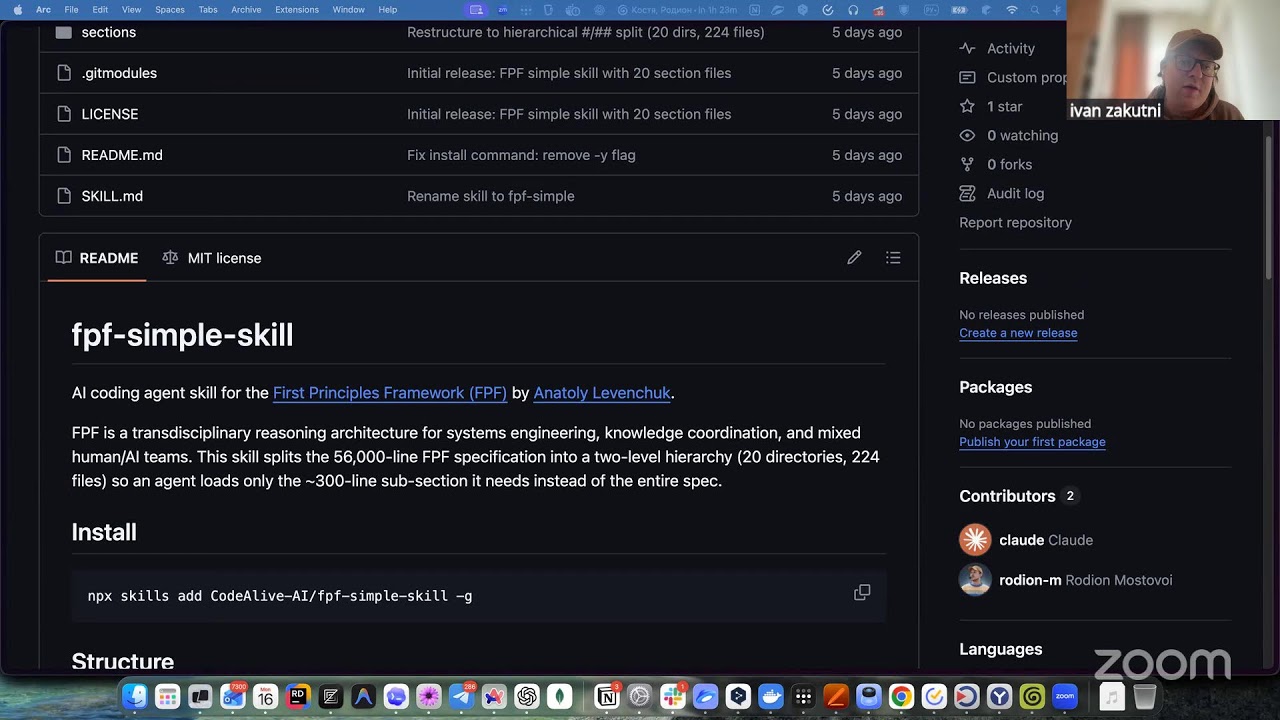Open Notion from the Dock
The height and width of the screenshot is (720, 1280).
point(607,697)
